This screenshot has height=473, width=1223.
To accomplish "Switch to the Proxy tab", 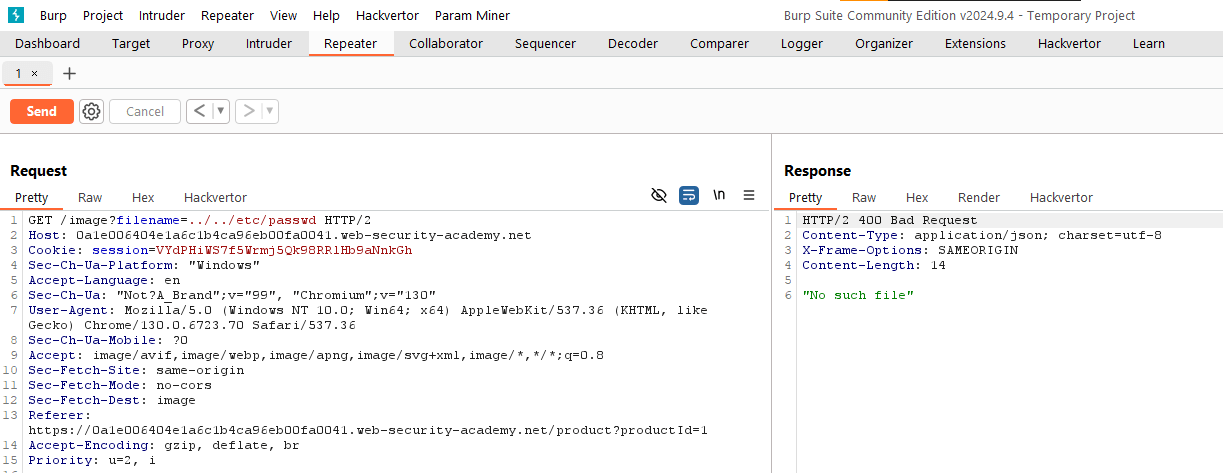I will point(198,44).
